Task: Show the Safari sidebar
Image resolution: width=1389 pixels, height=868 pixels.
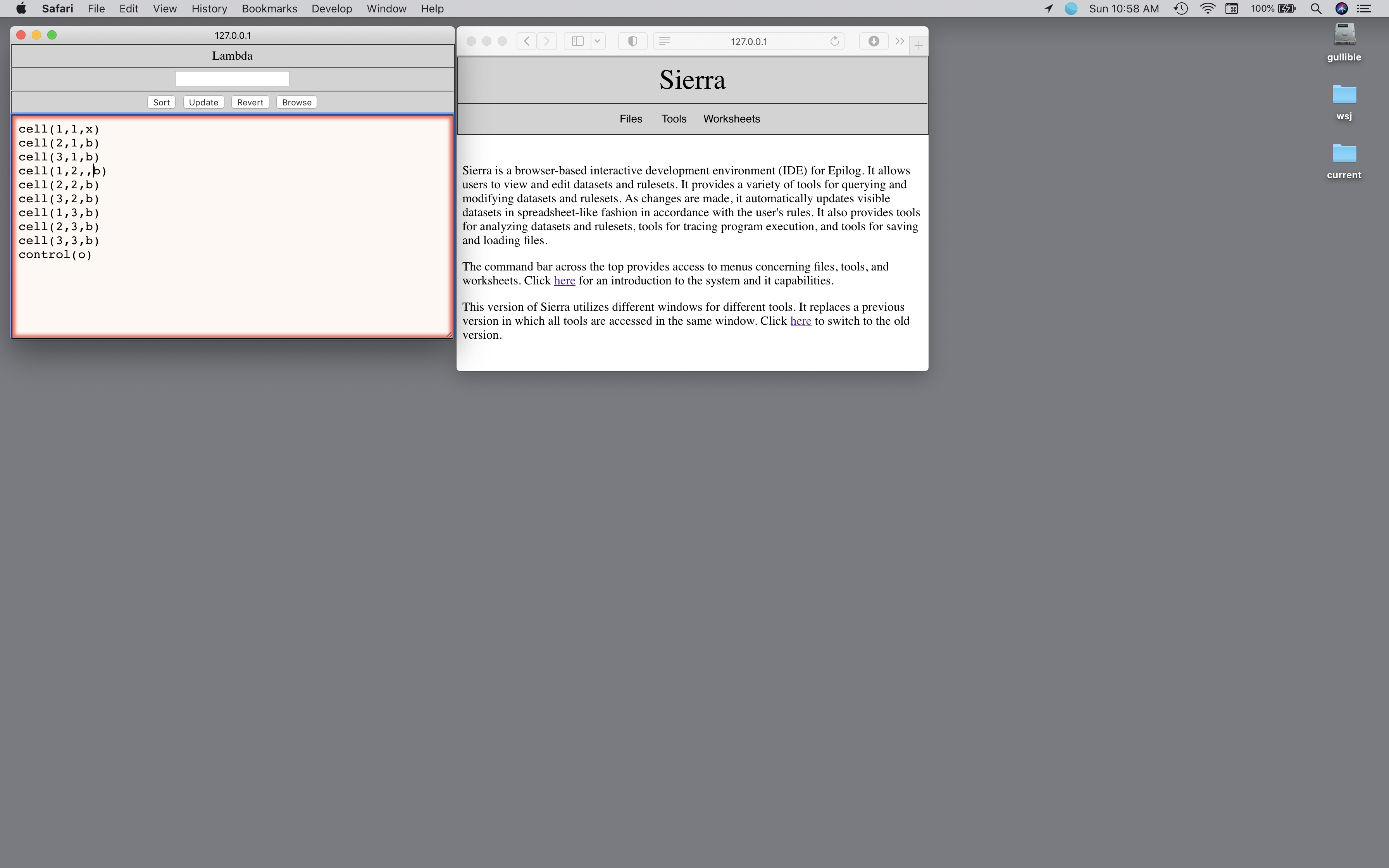Action: coord(578,41)
